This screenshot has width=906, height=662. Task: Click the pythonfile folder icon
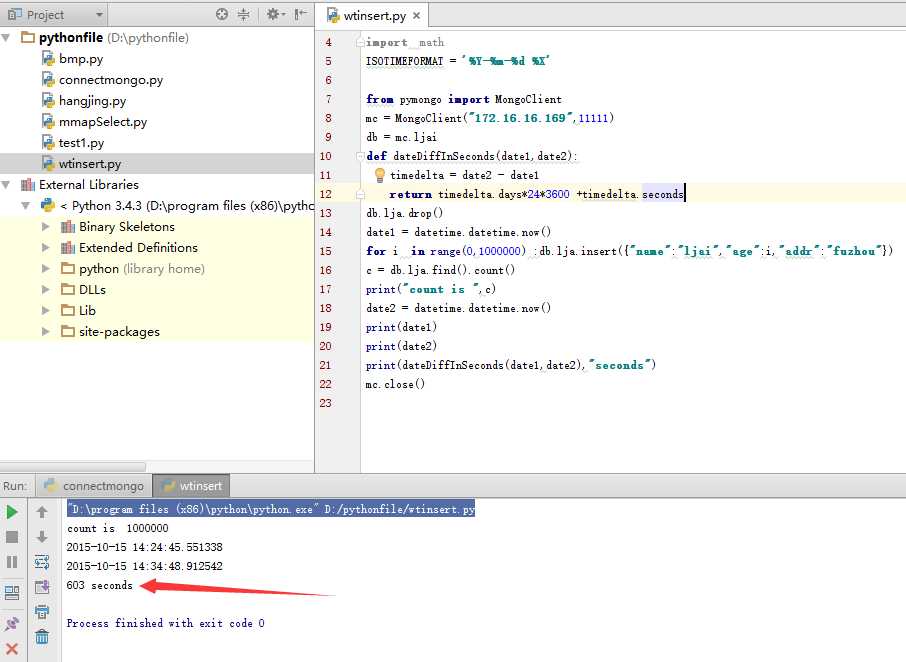(x=28, y=38)
